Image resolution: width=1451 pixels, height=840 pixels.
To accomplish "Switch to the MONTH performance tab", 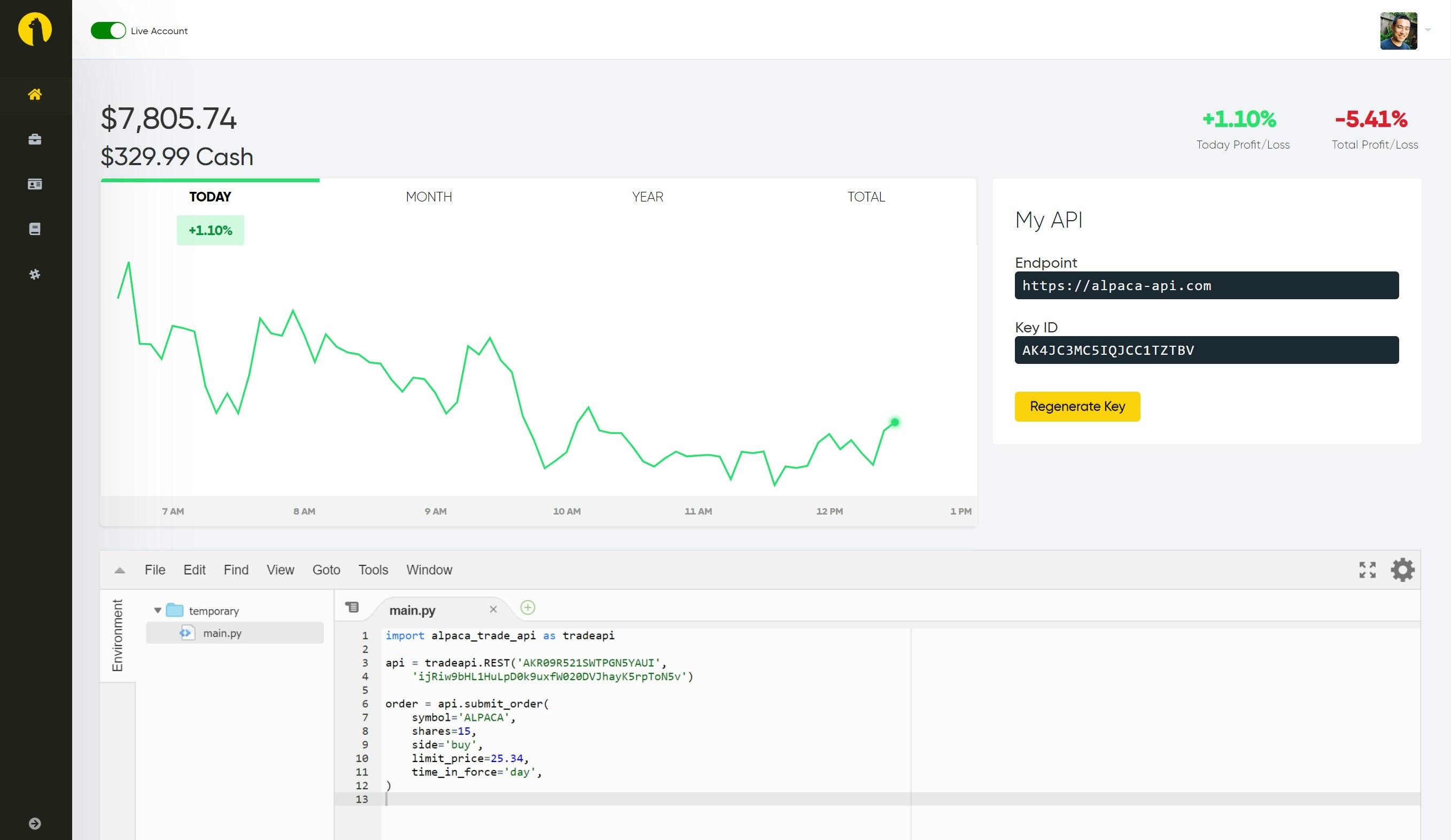I will (x=429, y=196).
